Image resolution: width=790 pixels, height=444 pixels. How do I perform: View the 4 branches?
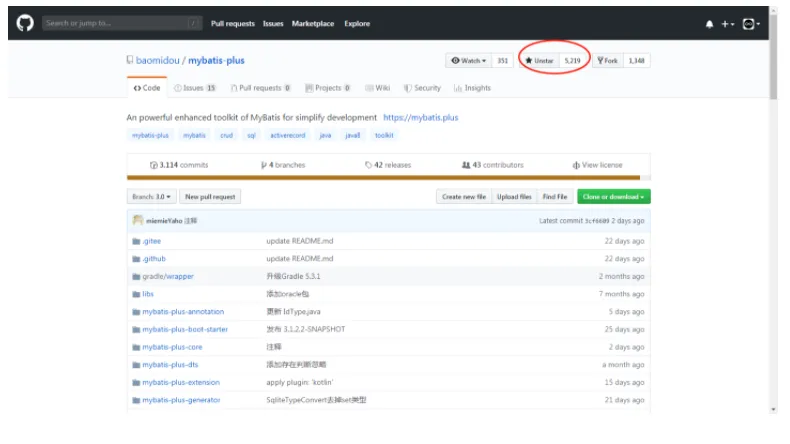(x=283, y=165)
